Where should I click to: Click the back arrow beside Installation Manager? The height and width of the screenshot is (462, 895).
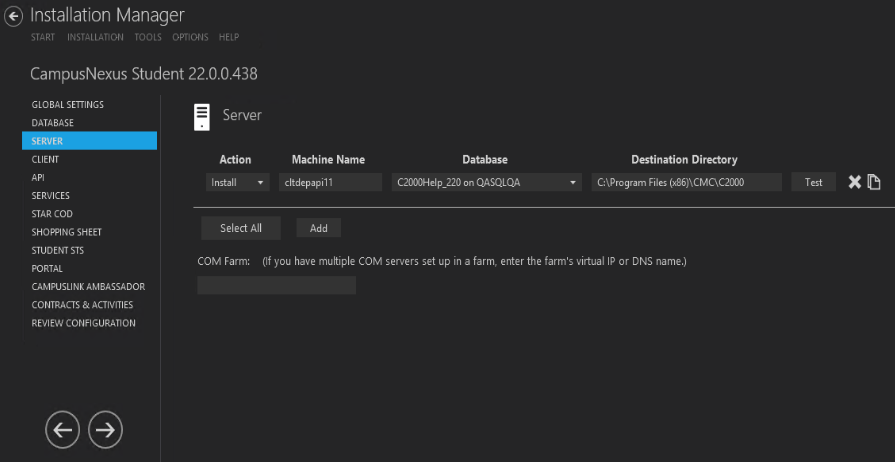(x=14, y=17)
